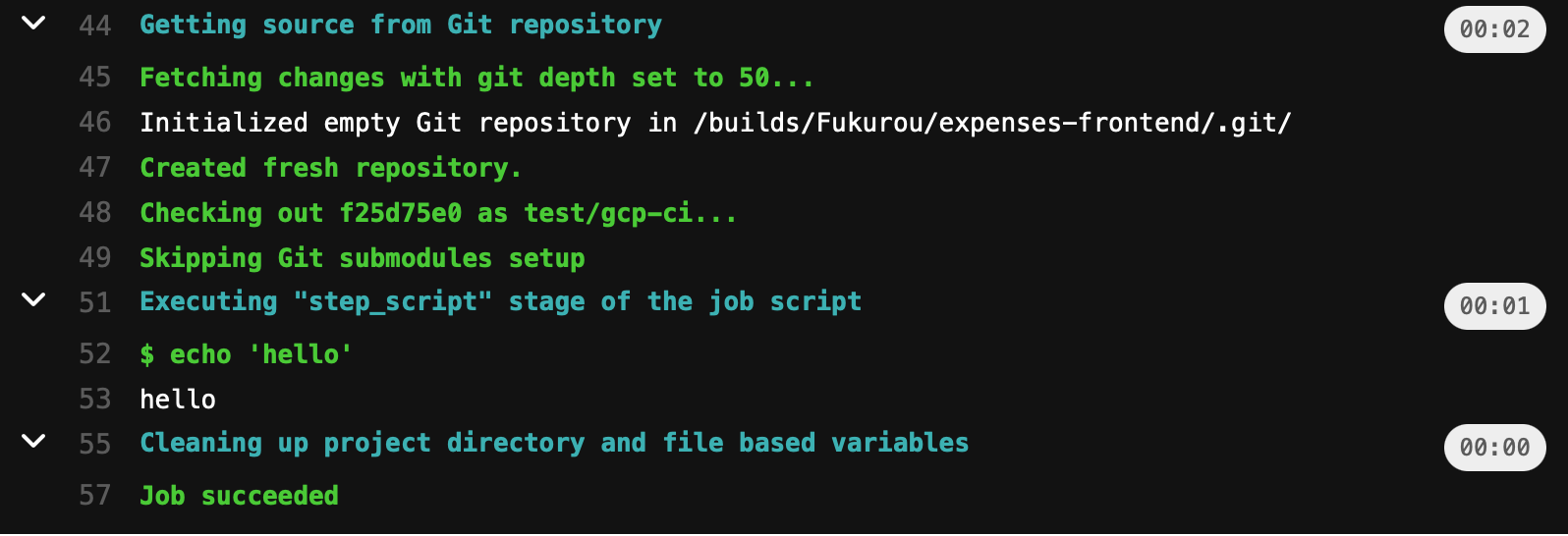Click the 00:01 duration badge
The width and height of the screenshot is (1568, 536).
pyautogui.click(x=1493, y=306)
